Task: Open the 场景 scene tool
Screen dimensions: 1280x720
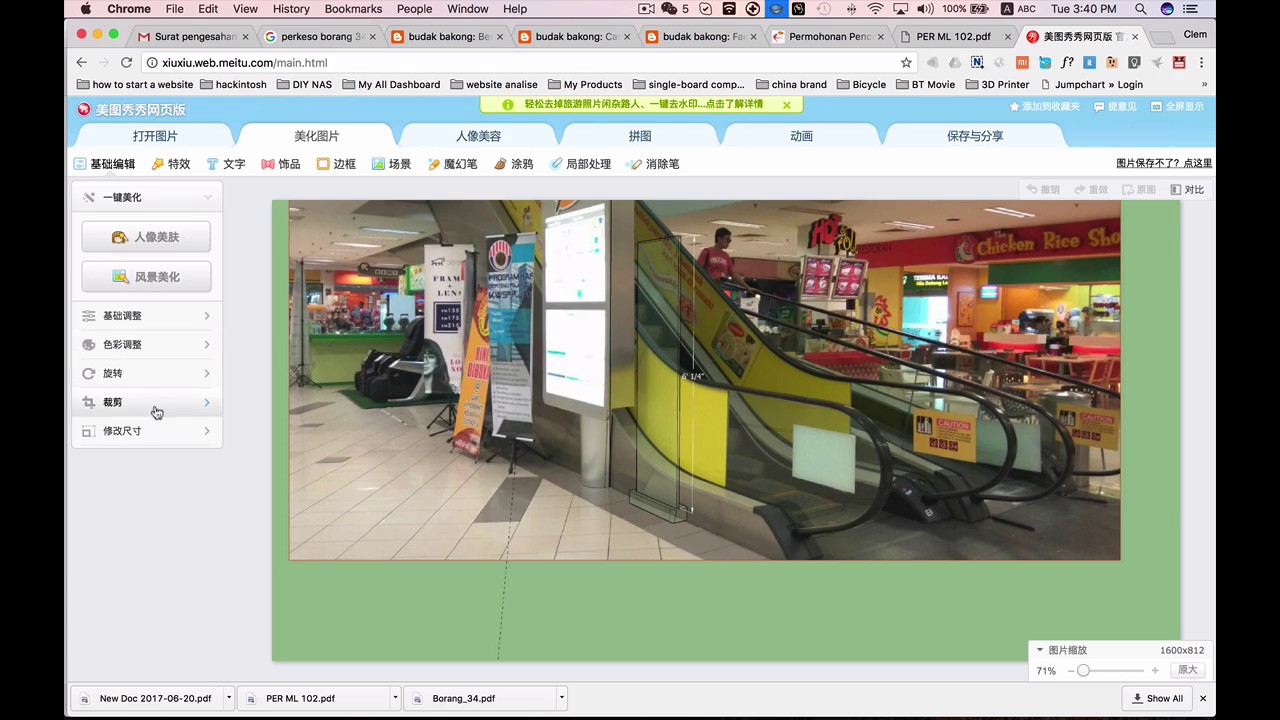Action: pos(391,164)
